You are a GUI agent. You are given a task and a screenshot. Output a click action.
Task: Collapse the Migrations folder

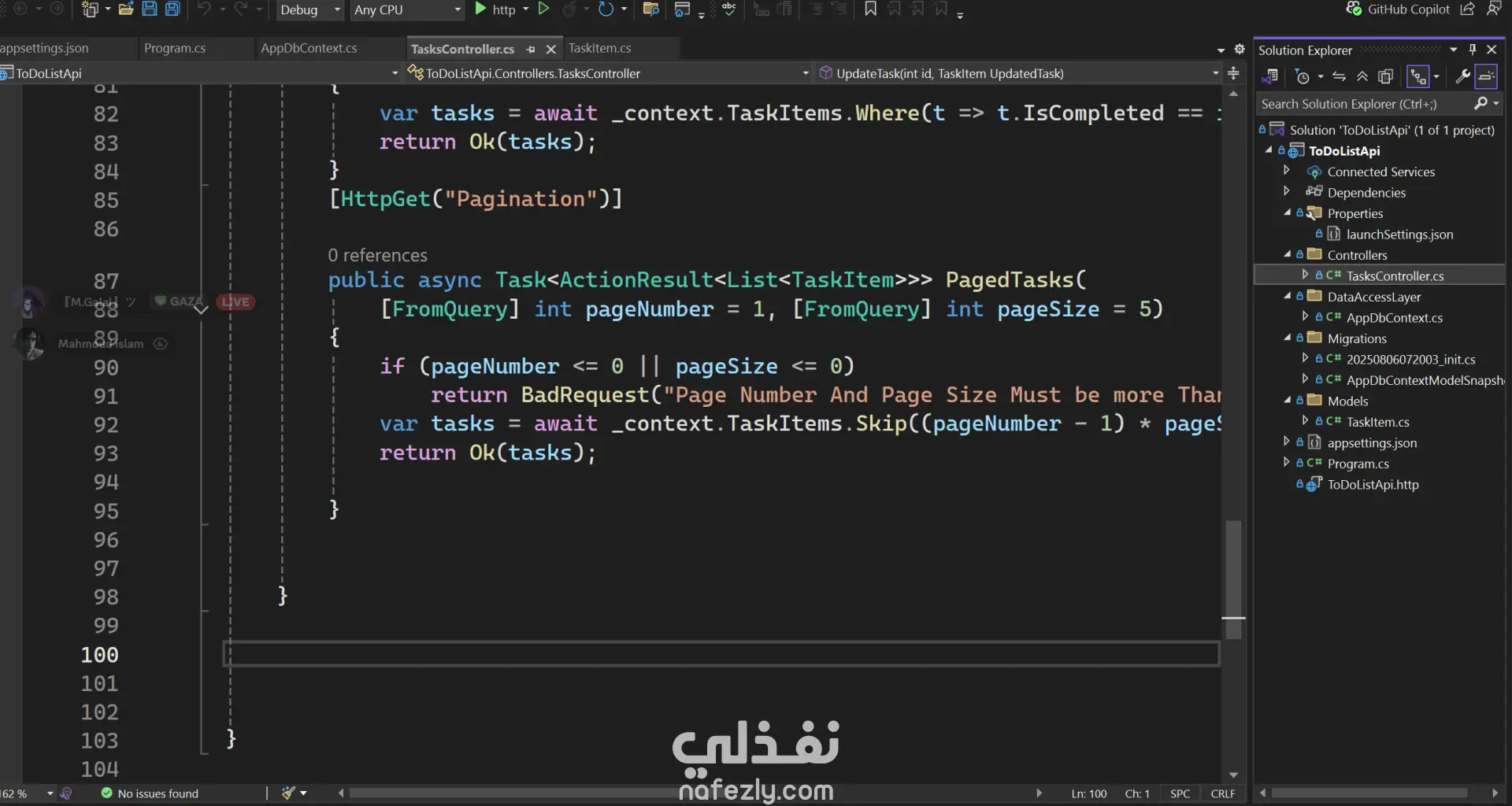click(1288, 338)
